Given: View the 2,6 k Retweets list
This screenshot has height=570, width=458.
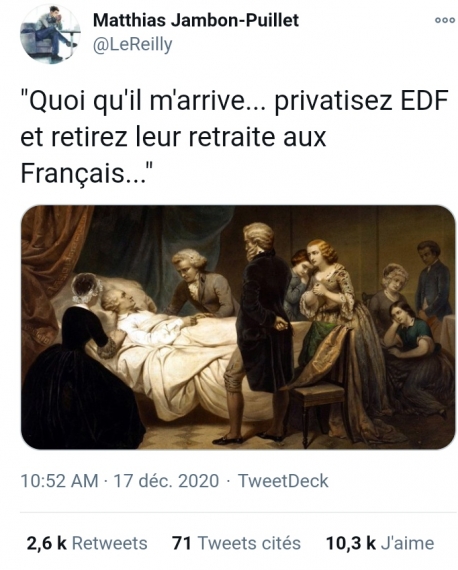Looking at the screenshot, I should click(x=87, y=543).
